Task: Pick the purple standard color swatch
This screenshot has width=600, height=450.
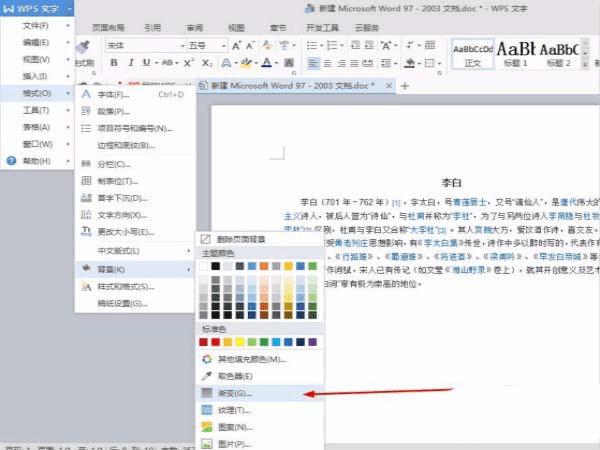Action: (x=313, y=342)
